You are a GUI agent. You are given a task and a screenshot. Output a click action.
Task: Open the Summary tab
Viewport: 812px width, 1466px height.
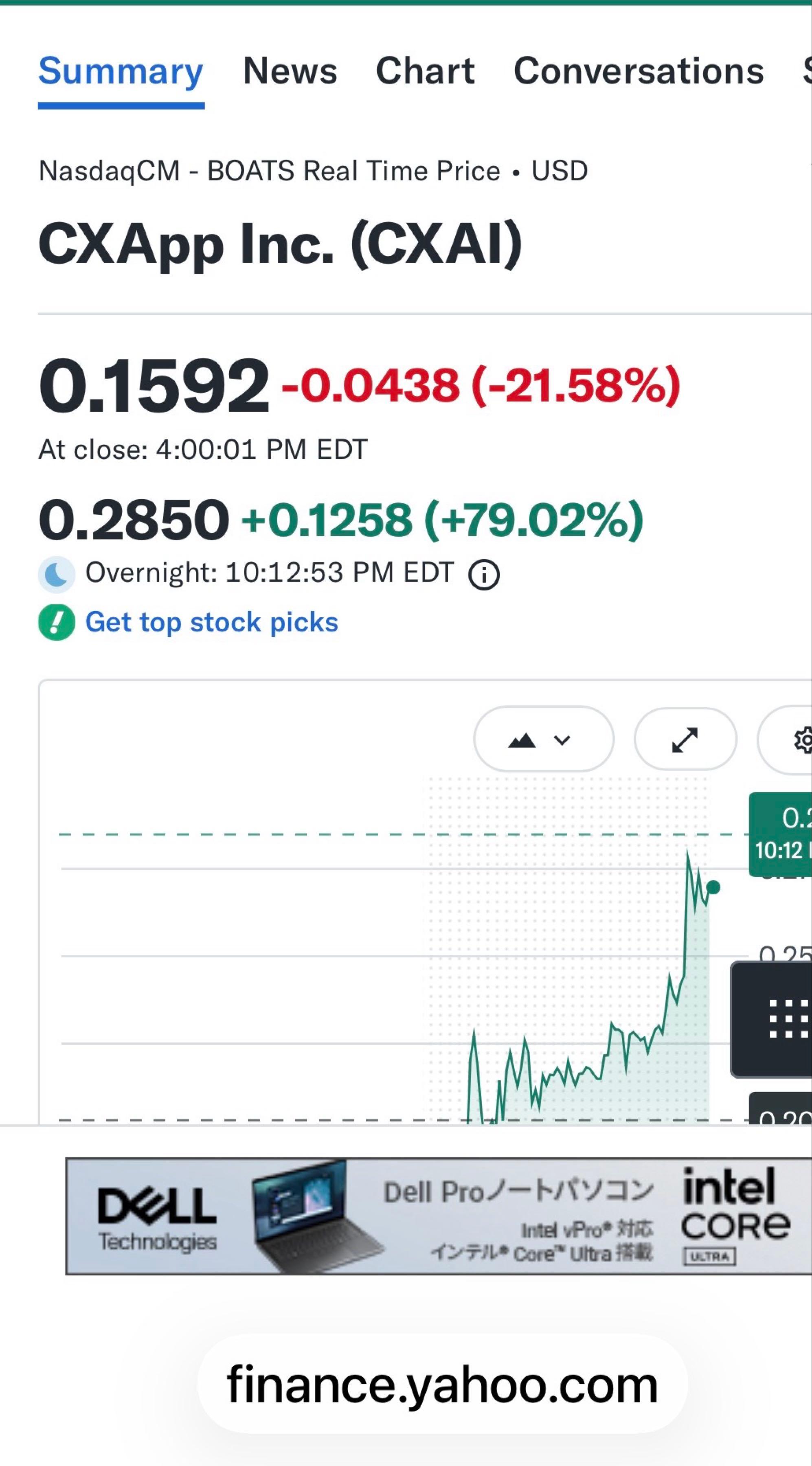tap(121, 72)
